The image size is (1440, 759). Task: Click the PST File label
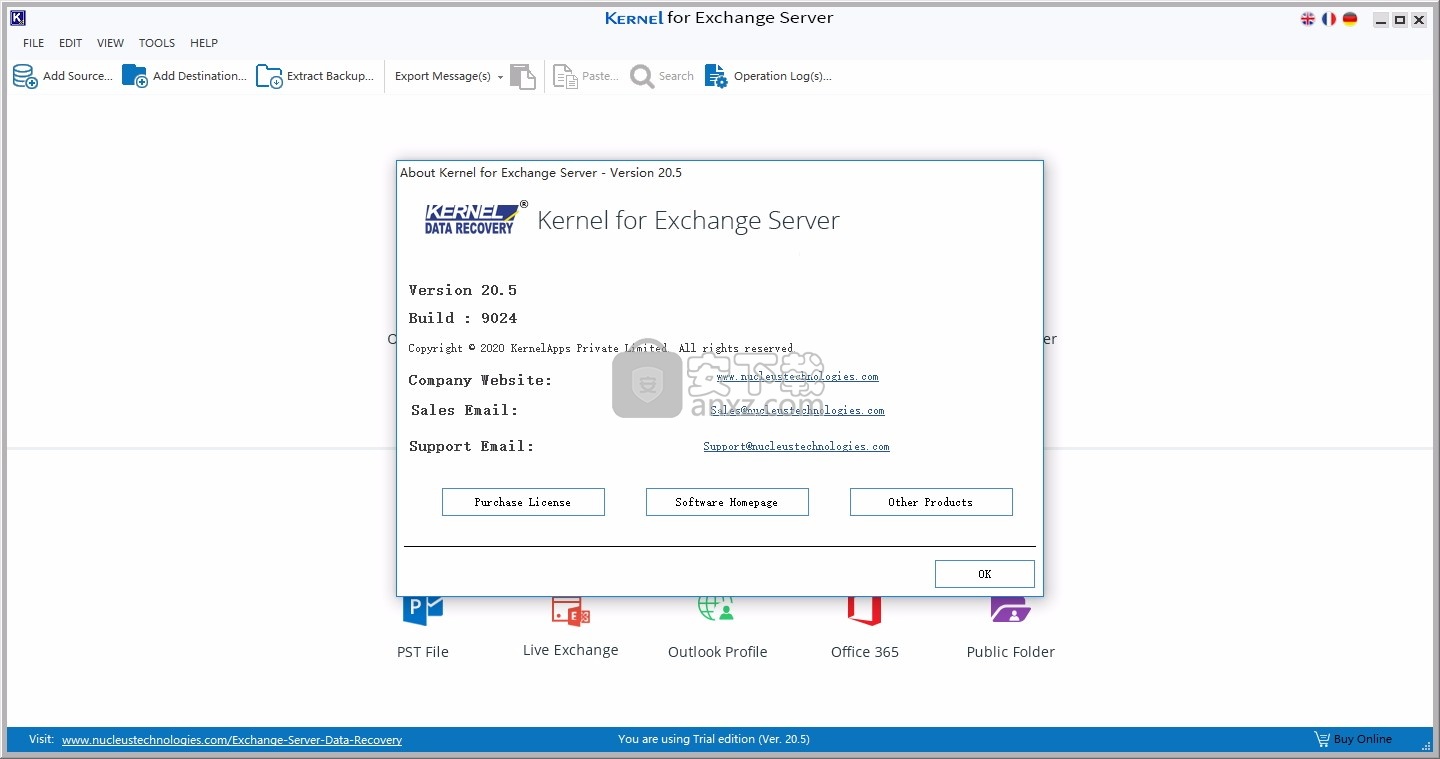pos(423,652)
